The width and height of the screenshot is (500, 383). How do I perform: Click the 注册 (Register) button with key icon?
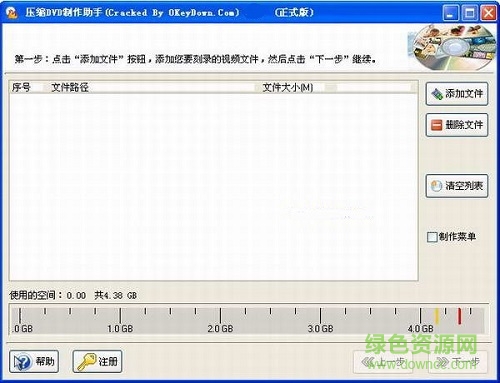97,361
